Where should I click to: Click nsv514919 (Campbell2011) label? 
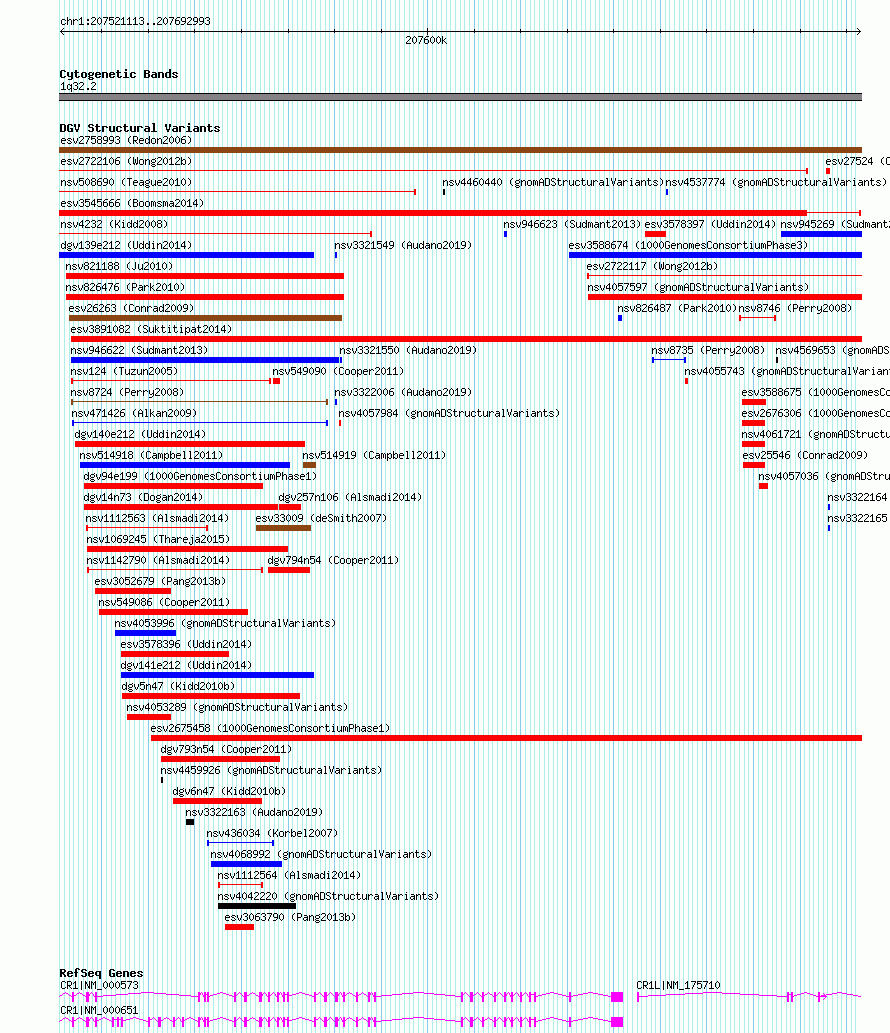[374, 457]
